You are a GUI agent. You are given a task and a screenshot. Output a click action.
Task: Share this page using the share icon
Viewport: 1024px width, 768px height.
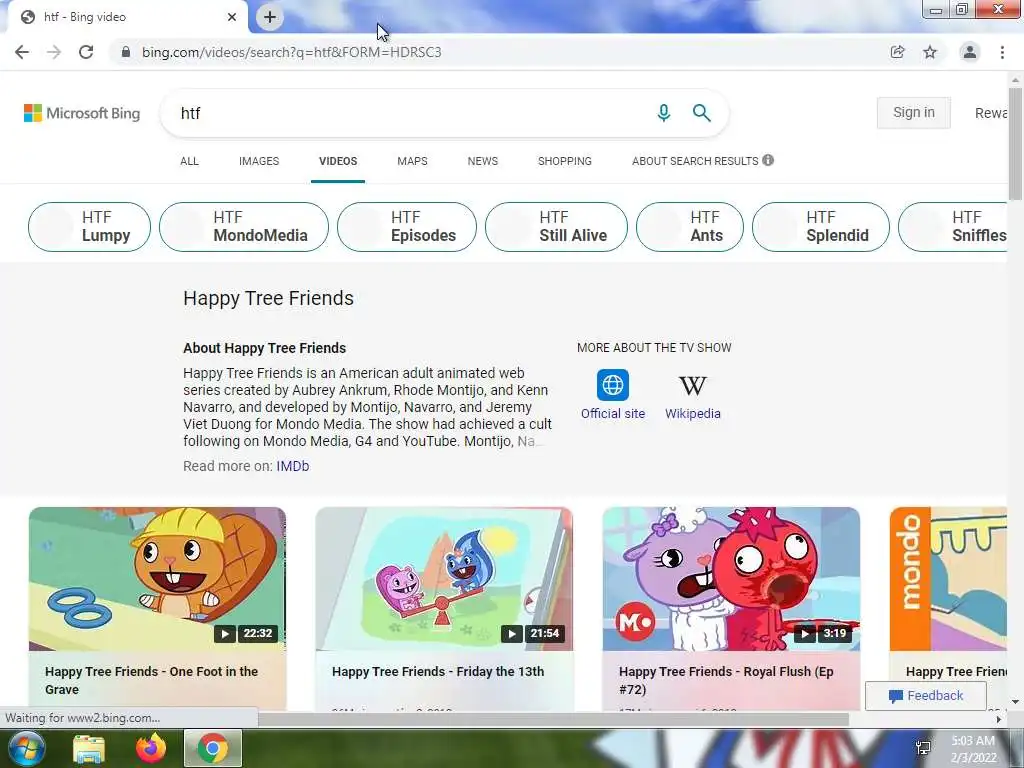point(897,52)
